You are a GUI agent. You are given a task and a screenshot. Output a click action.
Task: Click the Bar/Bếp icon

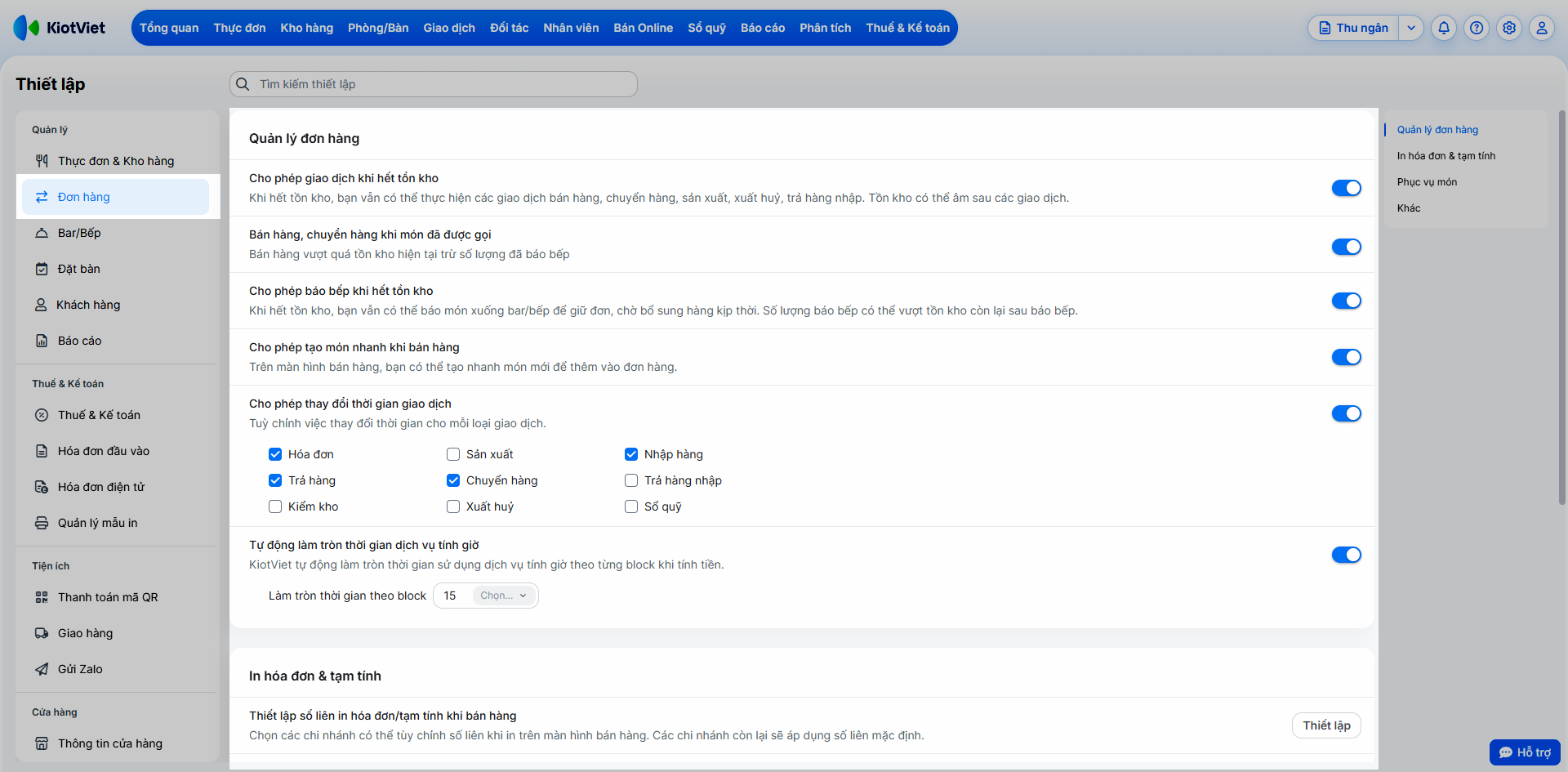tap(42, 233)
